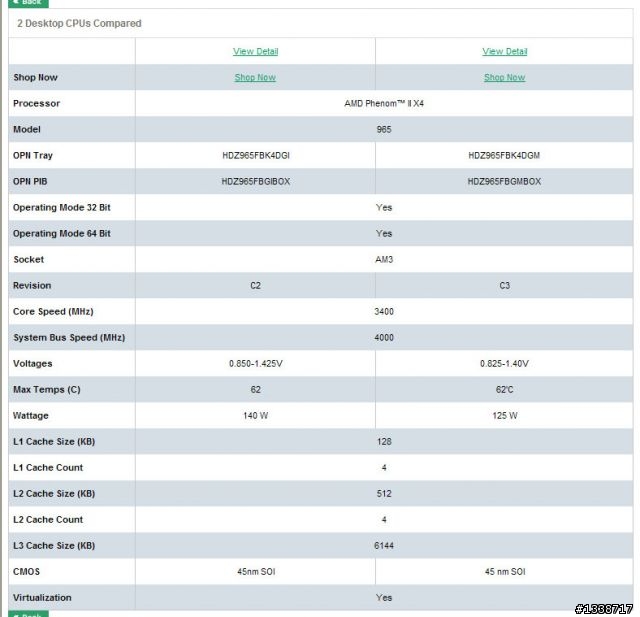Select L1 Cache Count value '4'
640x617 pixels.
pos(384,468)
